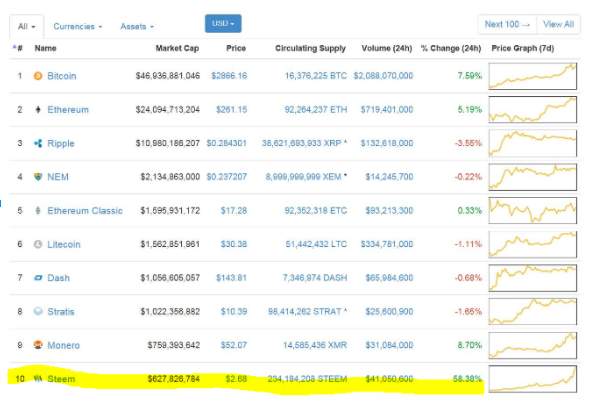Click the Bitcoin coin logo icon
The width and height of the screenshot is (591, 405).
[38, 76]
